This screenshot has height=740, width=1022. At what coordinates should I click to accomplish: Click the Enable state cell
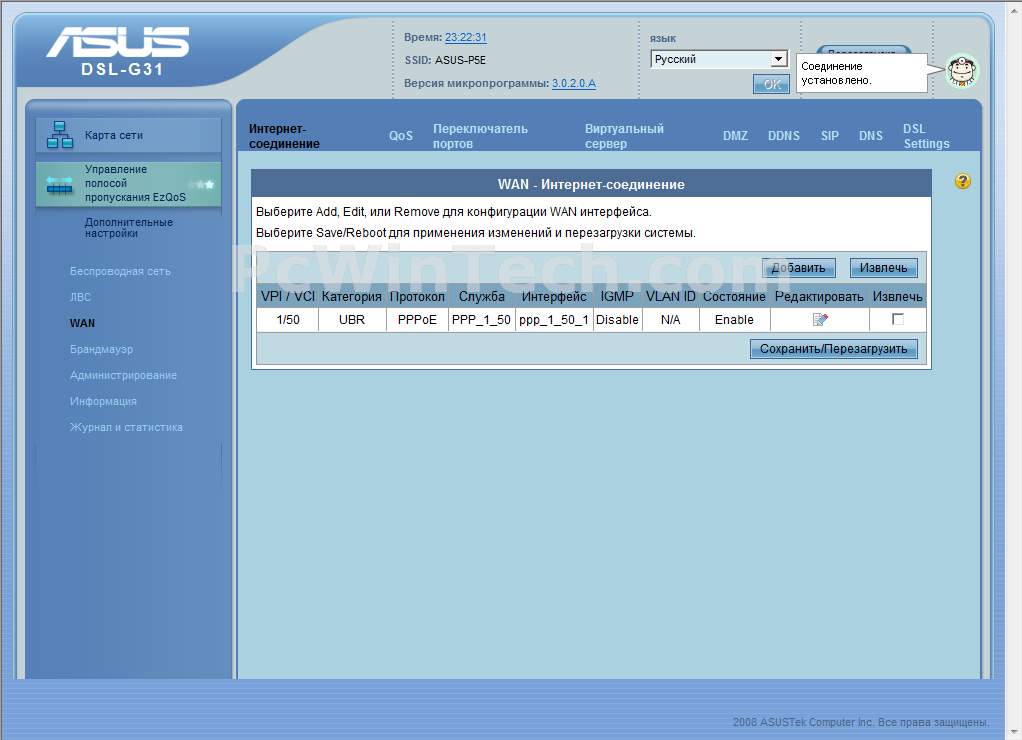pyautogui.click(x=734, y=319)
